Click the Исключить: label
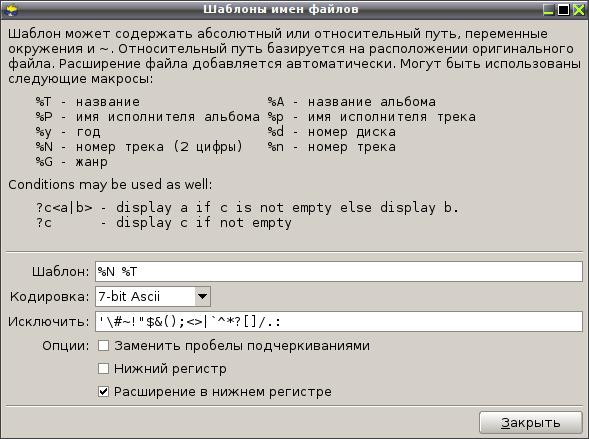589x439 pixels. pos(49,322)
